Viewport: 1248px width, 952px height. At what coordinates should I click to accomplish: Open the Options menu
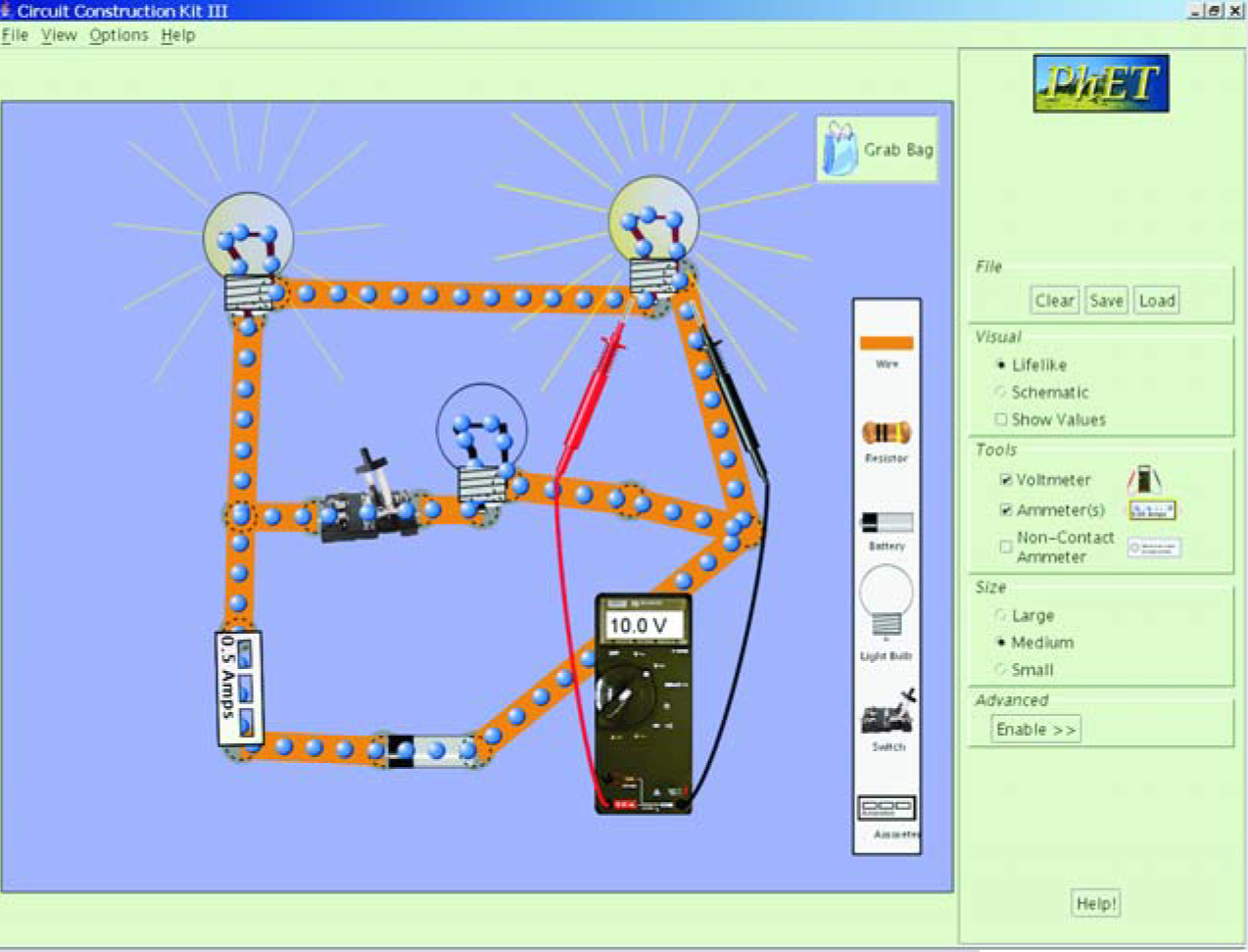click(x=119, y=35)
